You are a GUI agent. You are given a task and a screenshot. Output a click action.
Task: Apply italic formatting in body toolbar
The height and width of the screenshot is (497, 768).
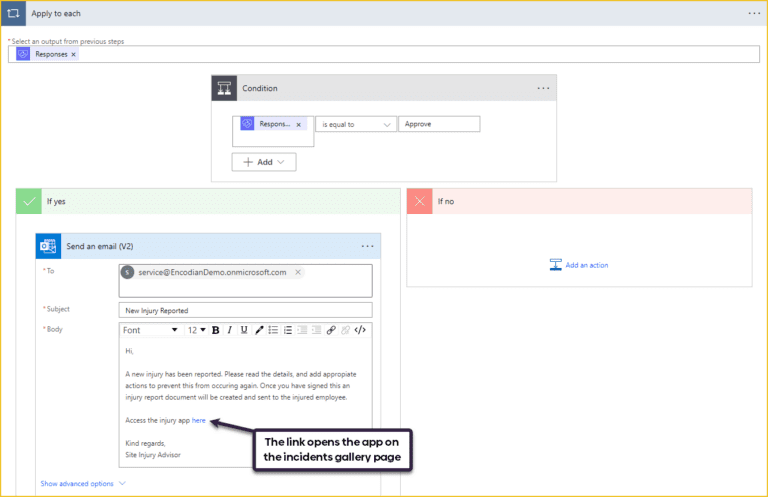coord(229,330)
